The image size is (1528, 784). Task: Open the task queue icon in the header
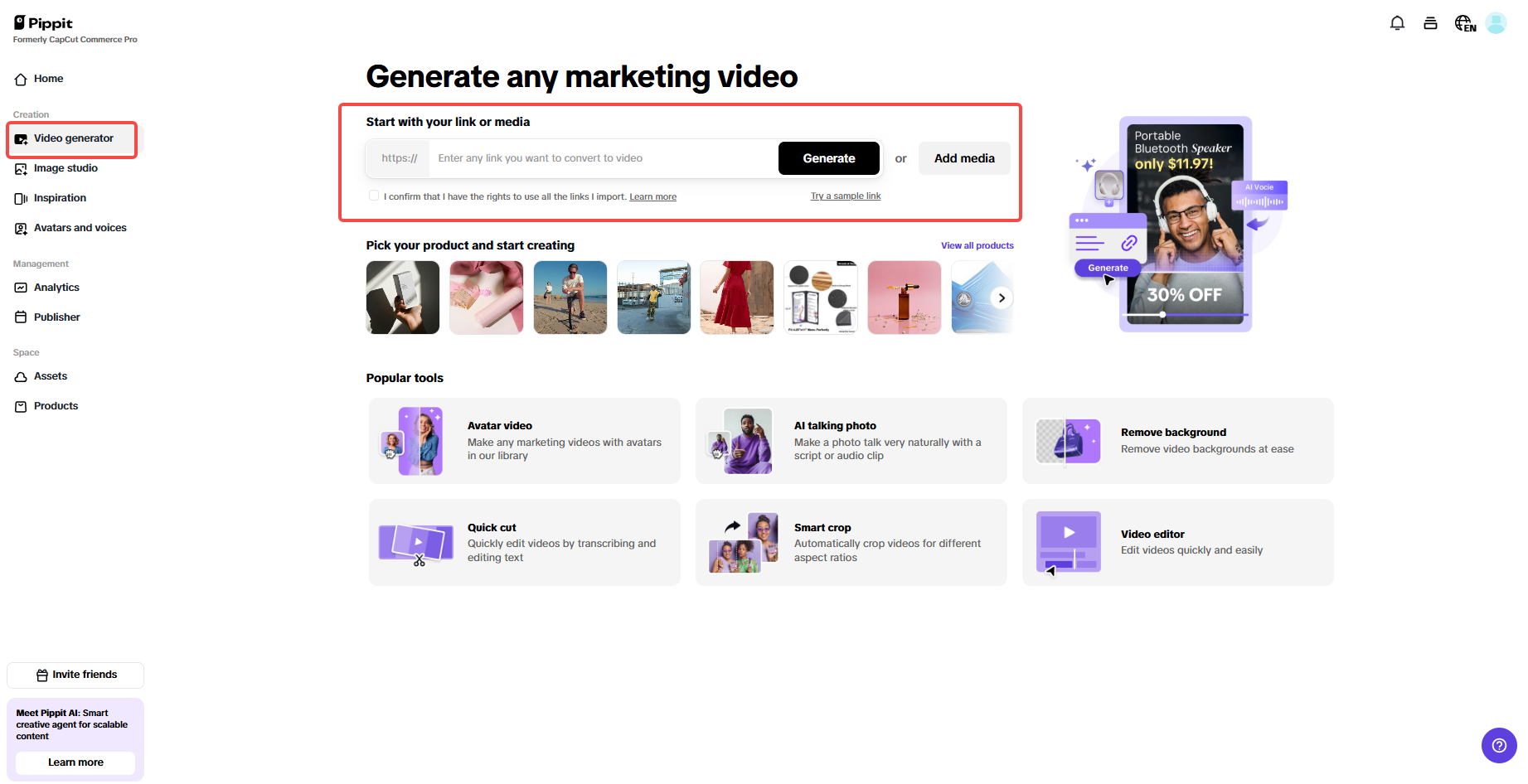point(1430,22)
